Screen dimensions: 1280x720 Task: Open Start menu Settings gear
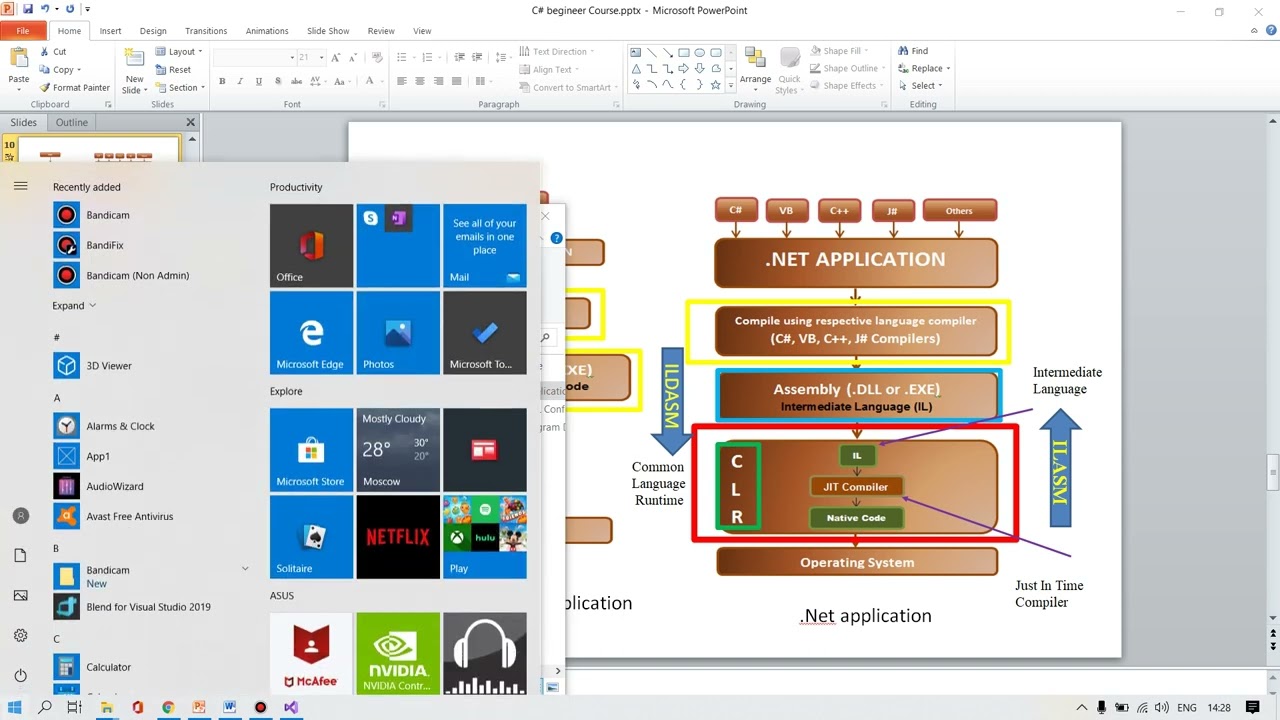(20, 636)
